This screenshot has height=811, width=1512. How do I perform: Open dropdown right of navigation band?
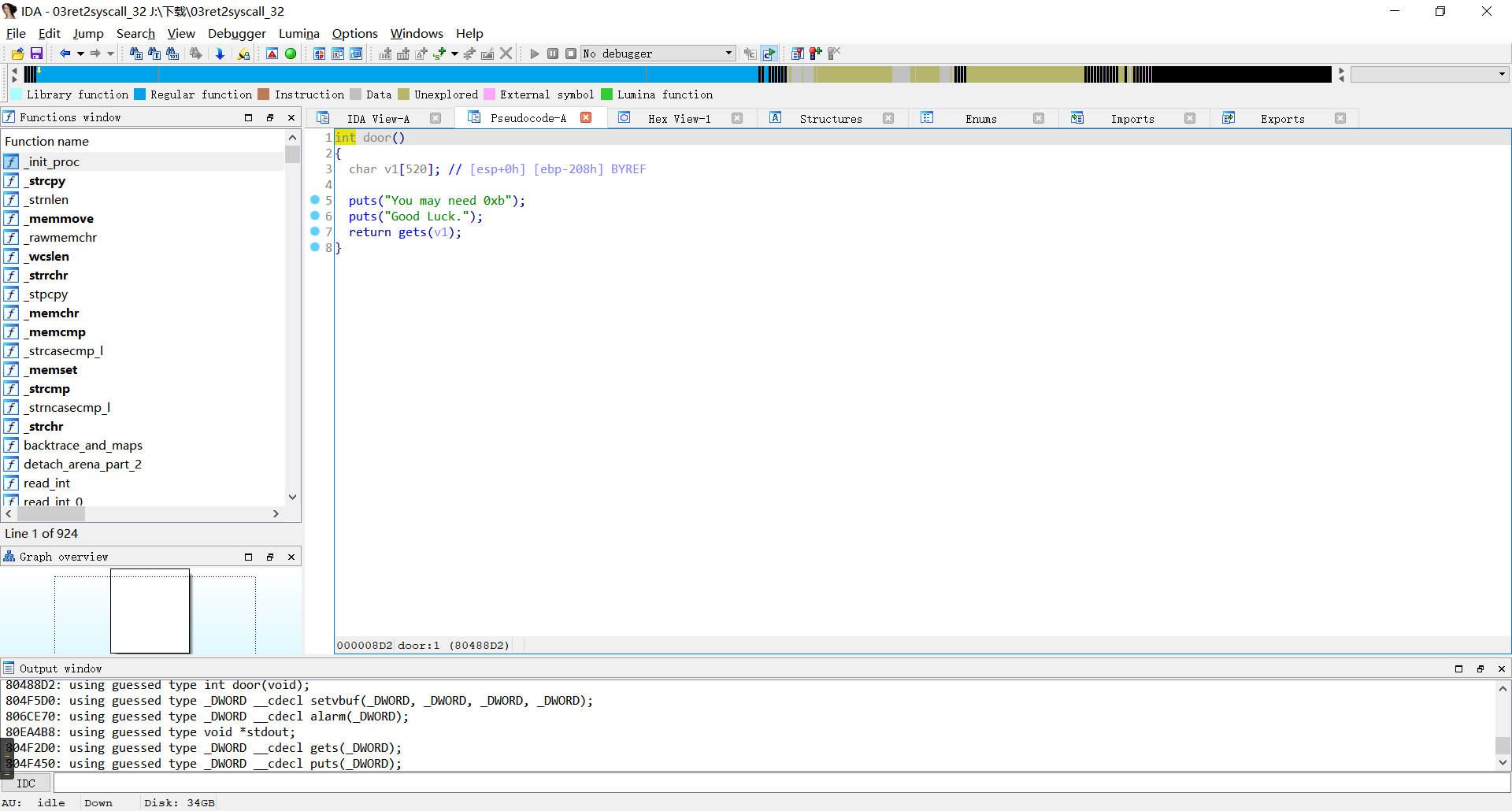(x=1502, y=74)
